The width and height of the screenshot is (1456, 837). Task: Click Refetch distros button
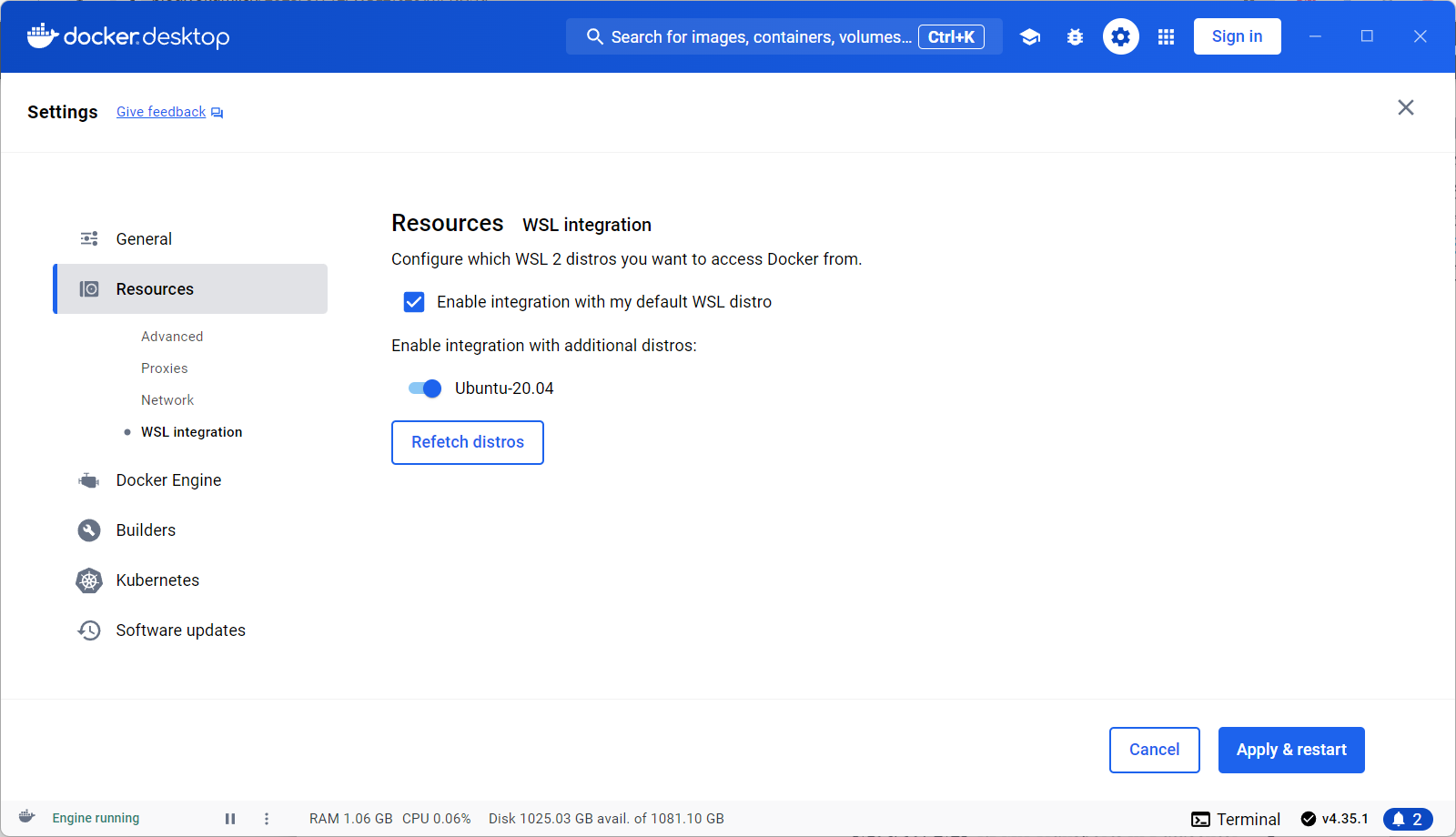468,442
